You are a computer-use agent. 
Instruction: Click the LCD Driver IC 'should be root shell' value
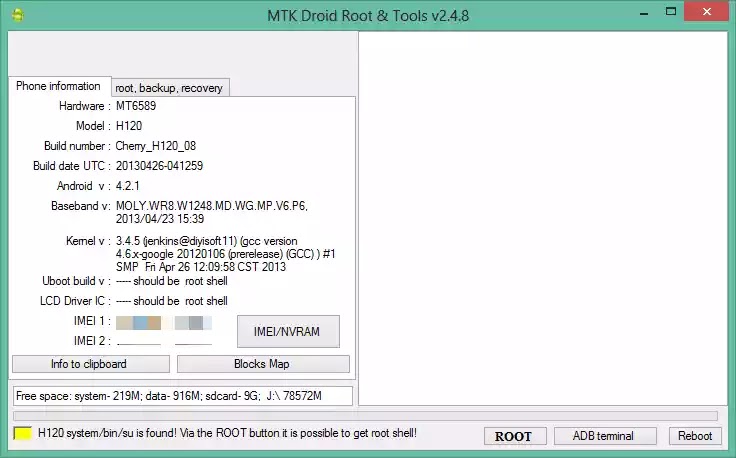coord(172,301)
